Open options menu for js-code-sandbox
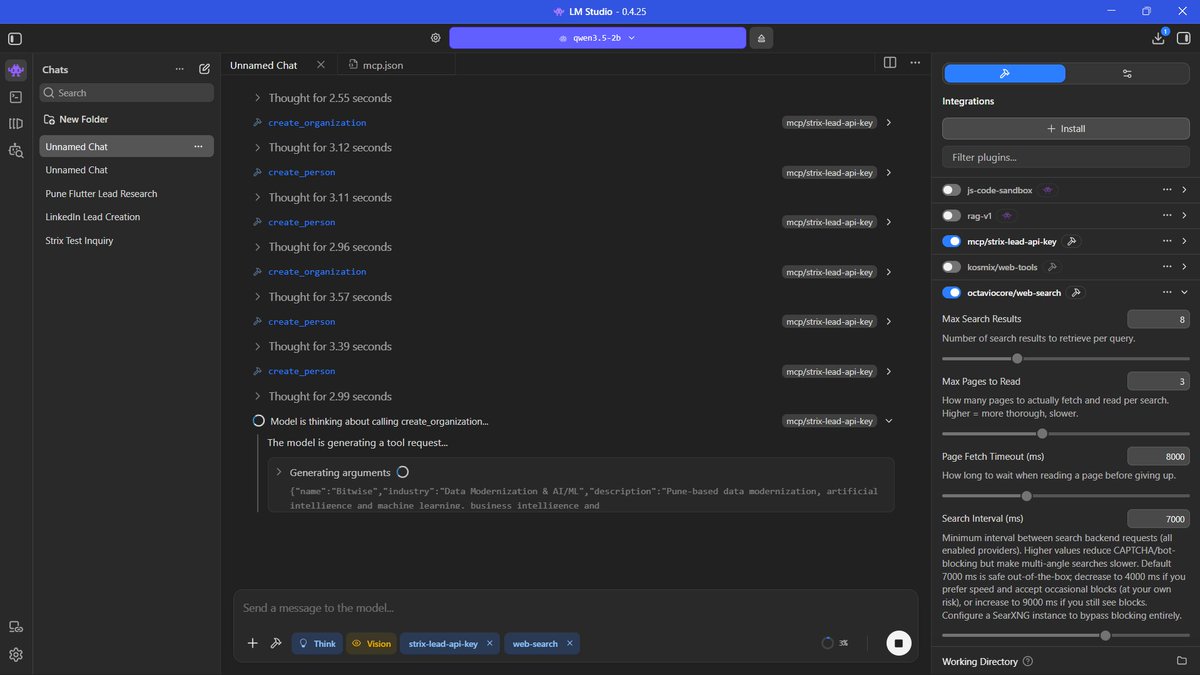The height and width of the screenshot is (675, 1200). pyautogui.click(x=1167, y=189)
